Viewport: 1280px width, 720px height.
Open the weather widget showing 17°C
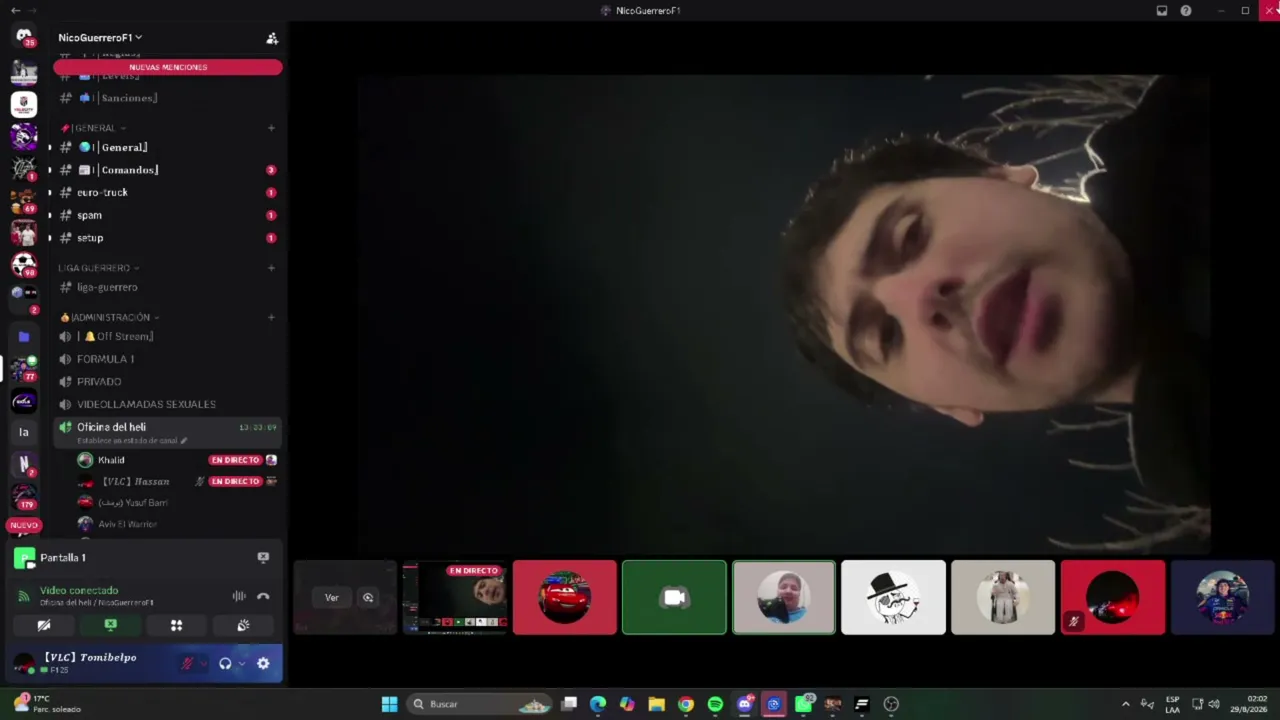click(48, 704)
